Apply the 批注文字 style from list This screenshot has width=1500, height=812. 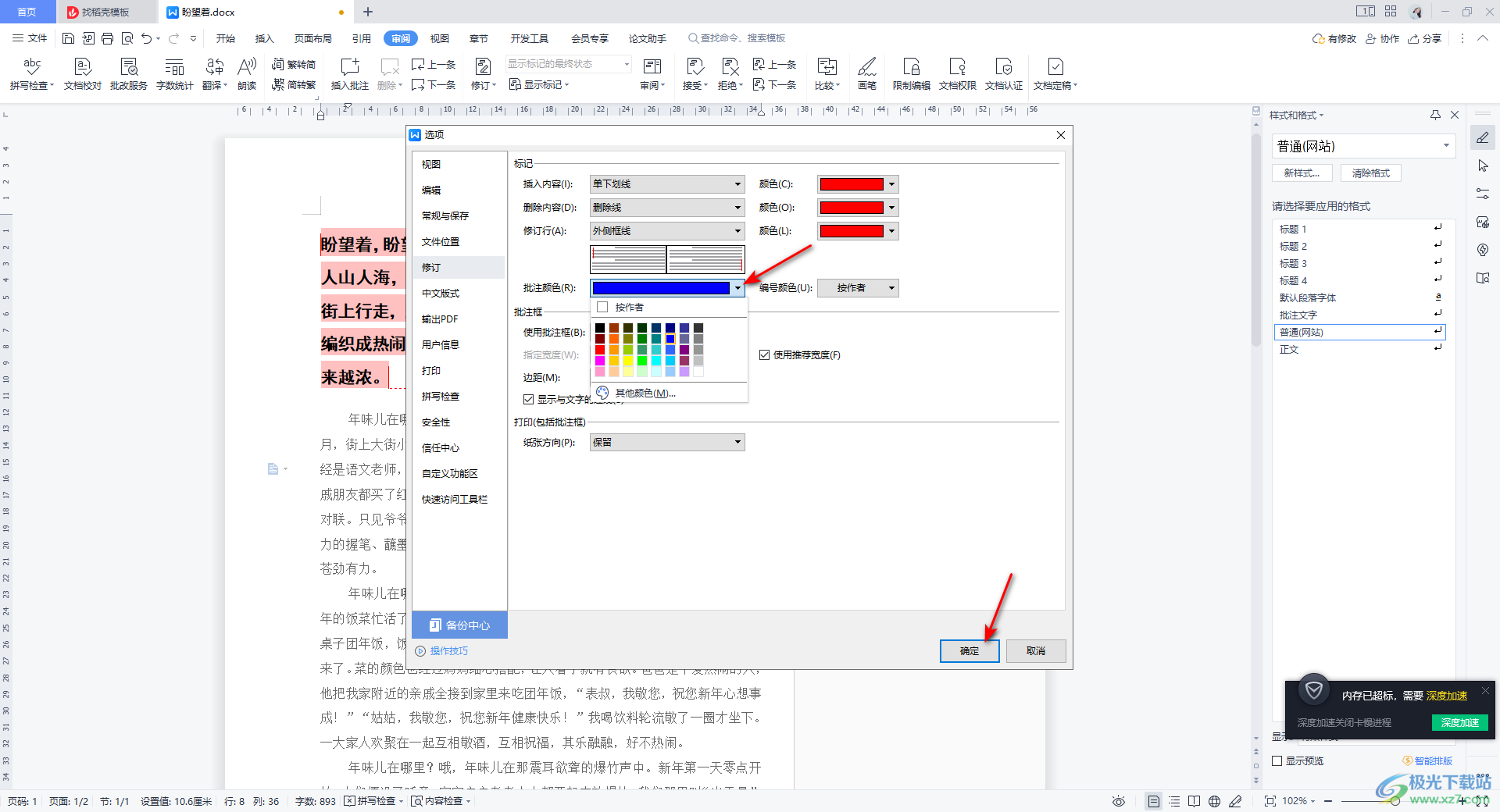pos(1359,315)
